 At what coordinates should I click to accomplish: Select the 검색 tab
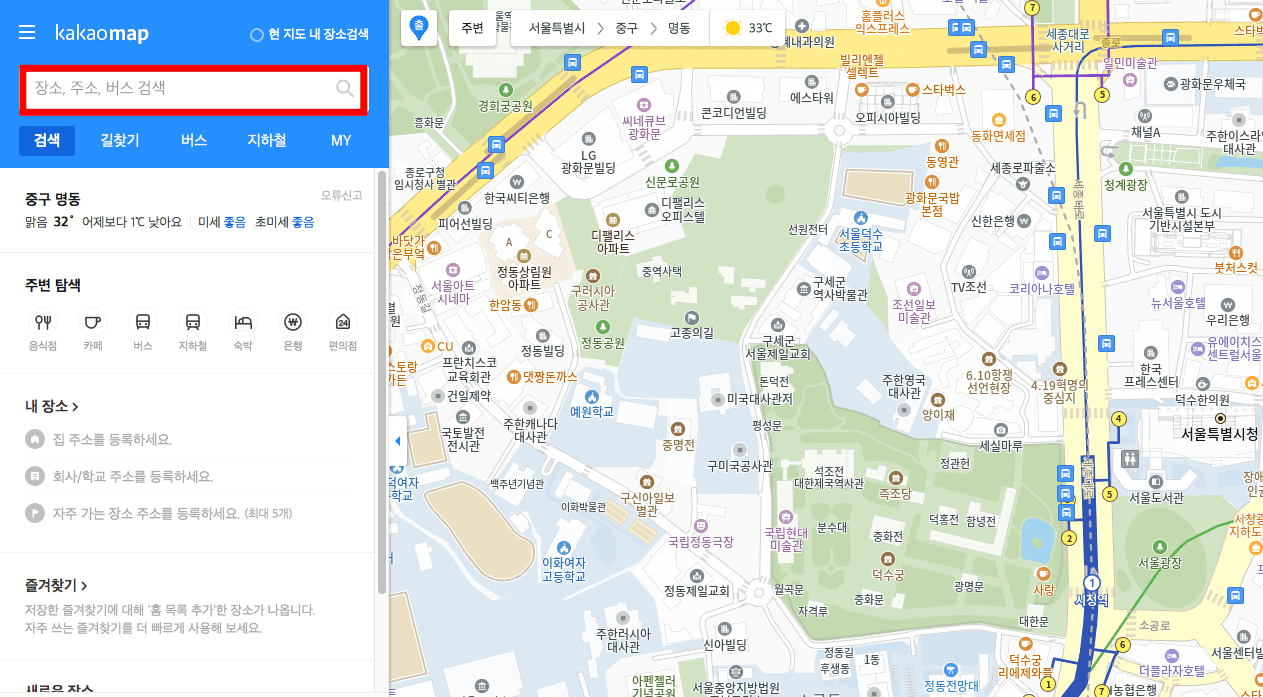(x=47, y=140)
